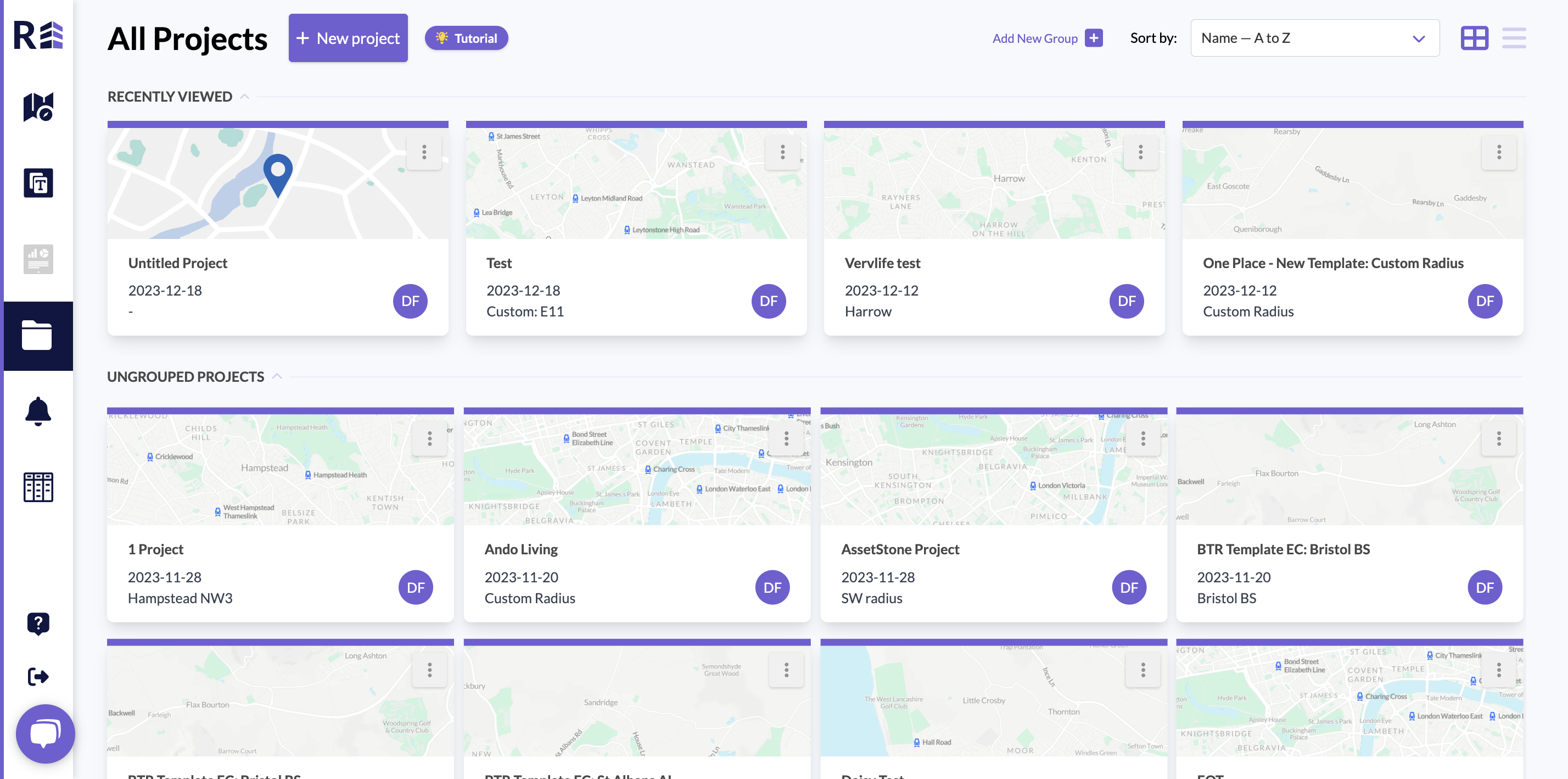Click the data table grid sidebar icon

[x=38, y=487]
